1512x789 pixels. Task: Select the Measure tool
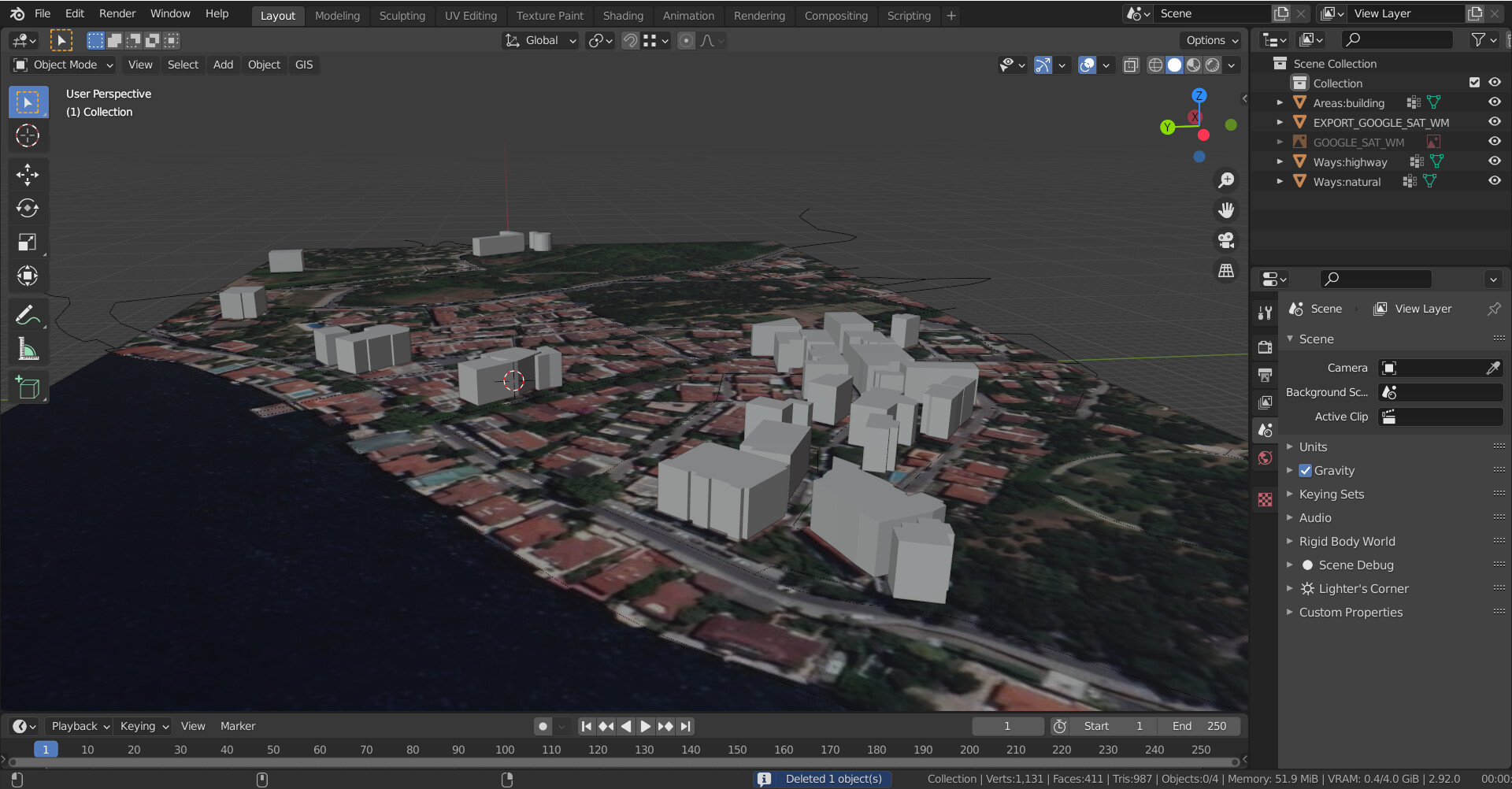point(28,349)
